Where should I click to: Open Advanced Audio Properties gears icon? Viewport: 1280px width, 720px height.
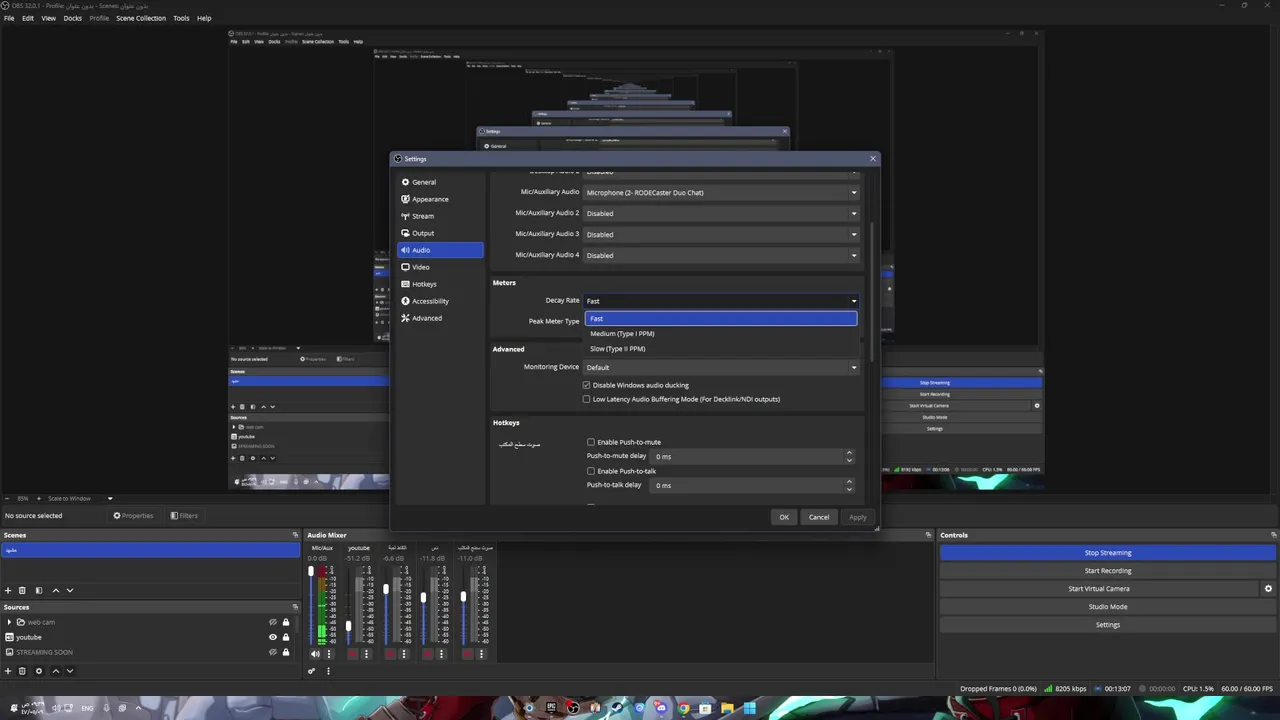pyautogui.click(x=311, y=671)
